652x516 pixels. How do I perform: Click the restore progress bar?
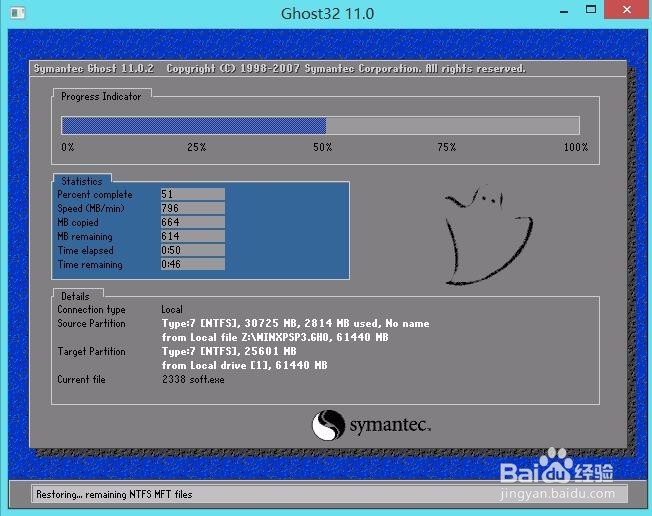[320, 125]
